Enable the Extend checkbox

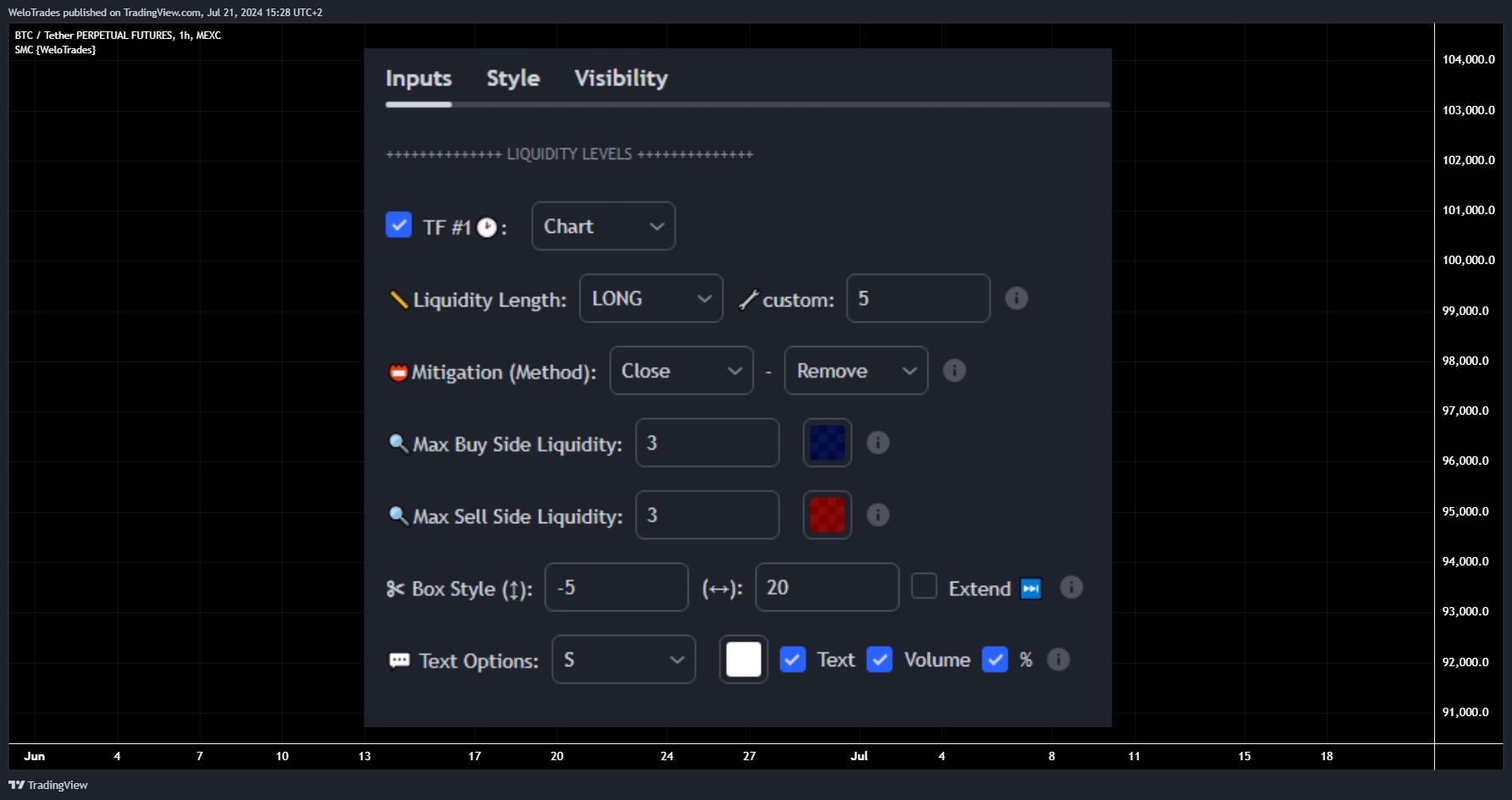pyautogui.click(x=924, y=586)
